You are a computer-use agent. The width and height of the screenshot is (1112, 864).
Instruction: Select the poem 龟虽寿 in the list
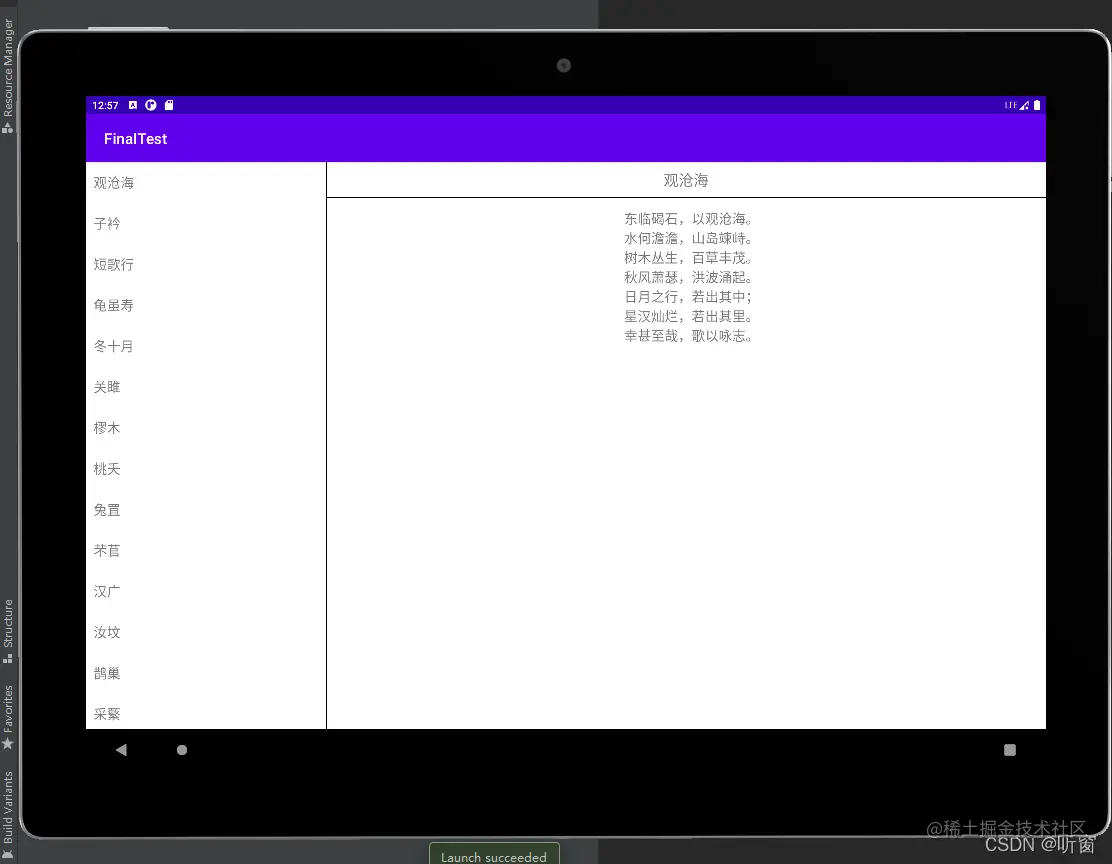coord(206,306)
